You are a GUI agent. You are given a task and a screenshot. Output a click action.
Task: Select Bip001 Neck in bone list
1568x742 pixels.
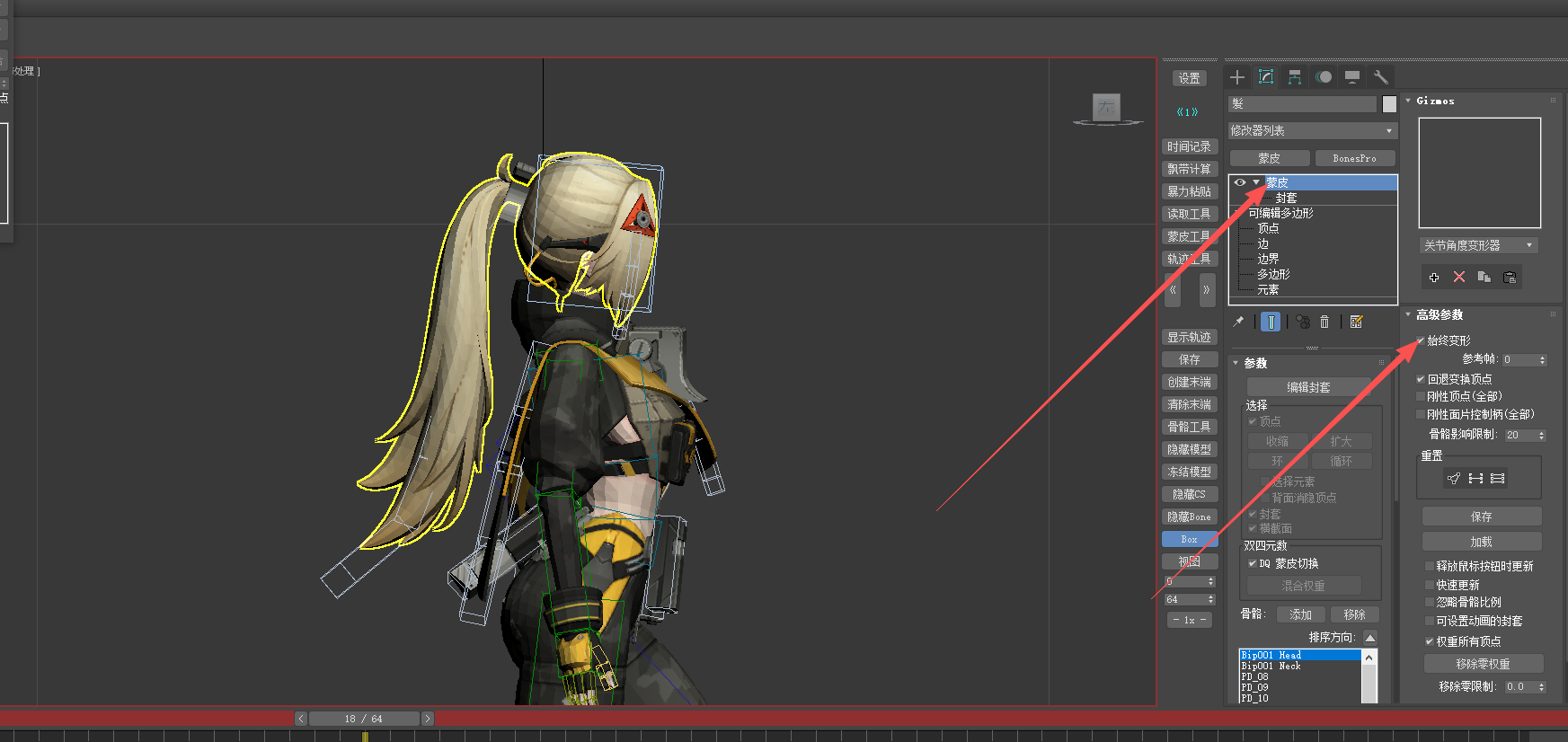pyautogui.click(x=1300, y=666)
